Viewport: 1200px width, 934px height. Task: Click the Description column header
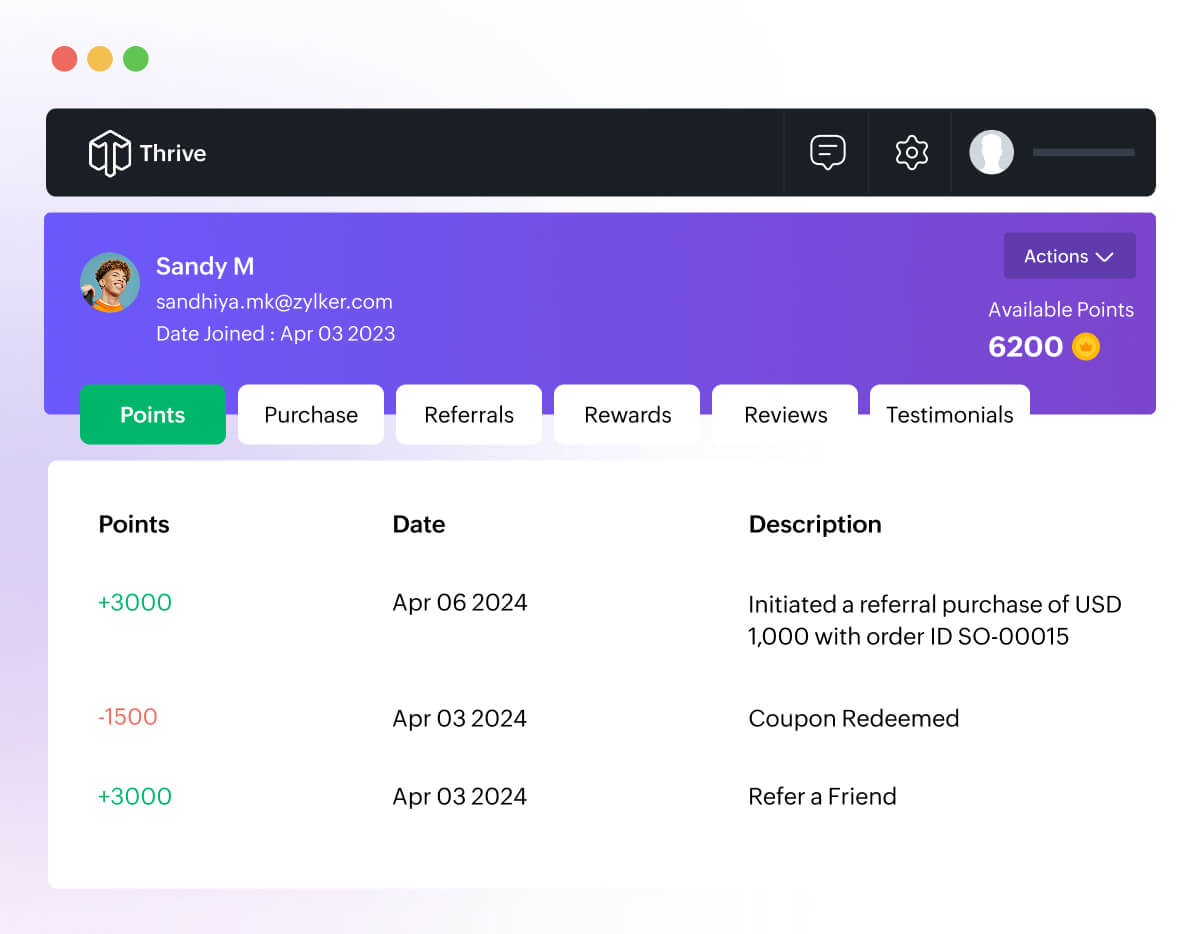click(815, 525)
